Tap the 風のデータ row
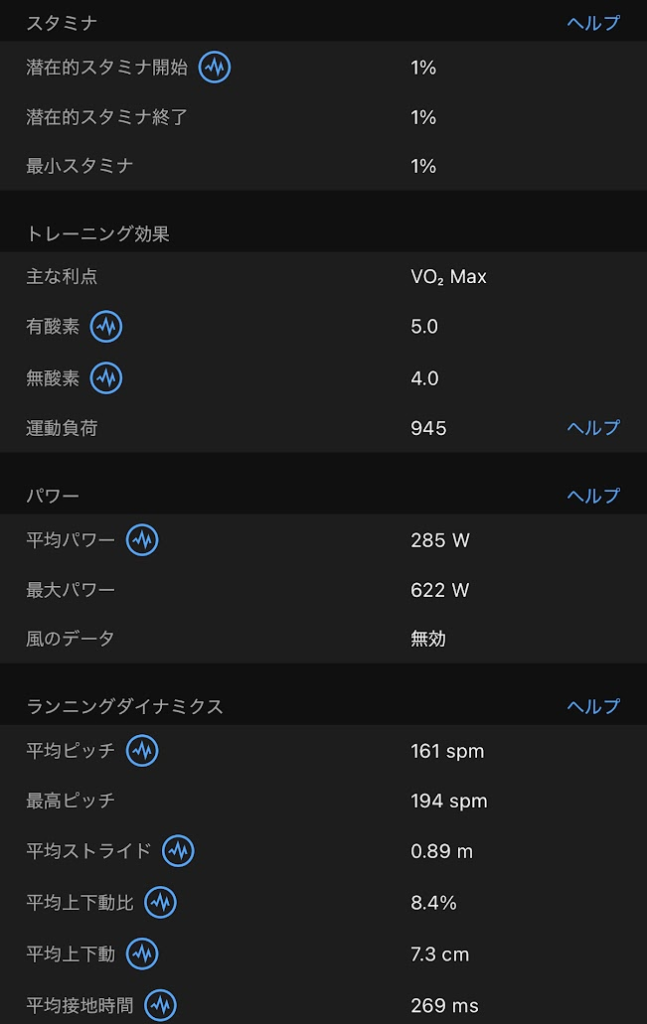 pyautogui.click(x=323, y=639)
